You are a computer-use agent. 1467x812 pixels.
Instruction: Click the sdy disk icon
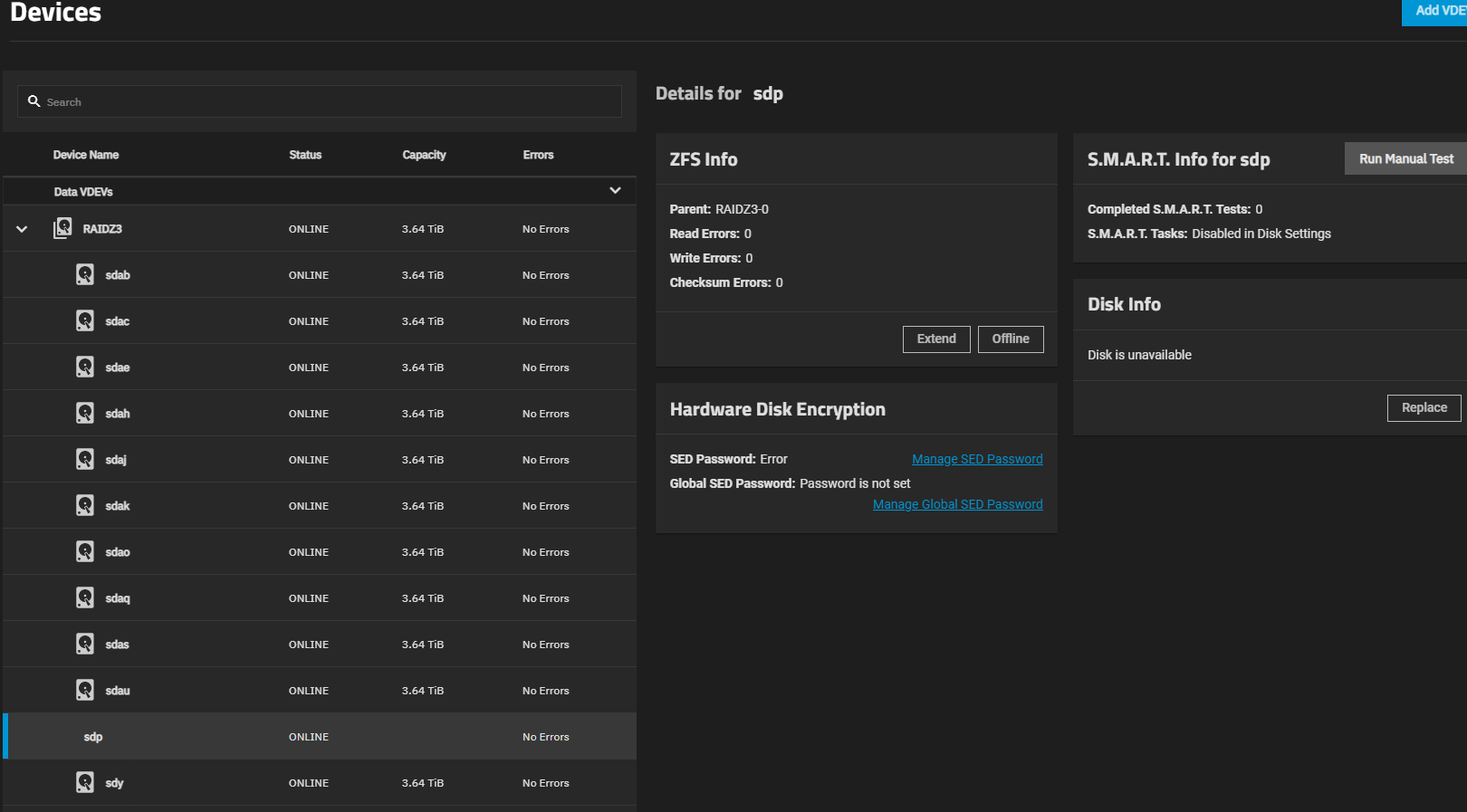click(85, 782)
